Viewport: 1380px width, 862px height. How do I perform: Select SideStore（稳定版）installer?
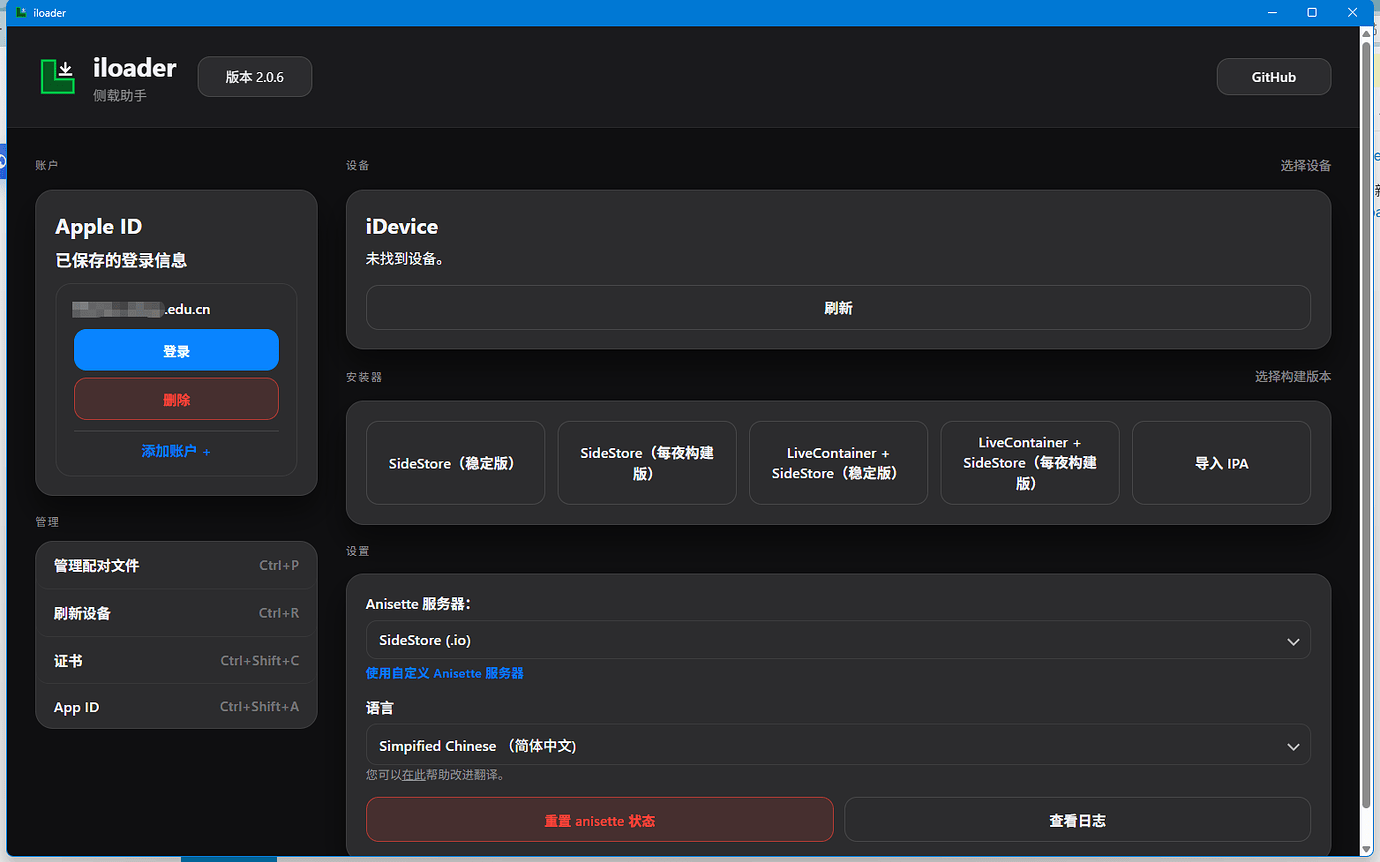pyautogui.click(x=455, y=463)
